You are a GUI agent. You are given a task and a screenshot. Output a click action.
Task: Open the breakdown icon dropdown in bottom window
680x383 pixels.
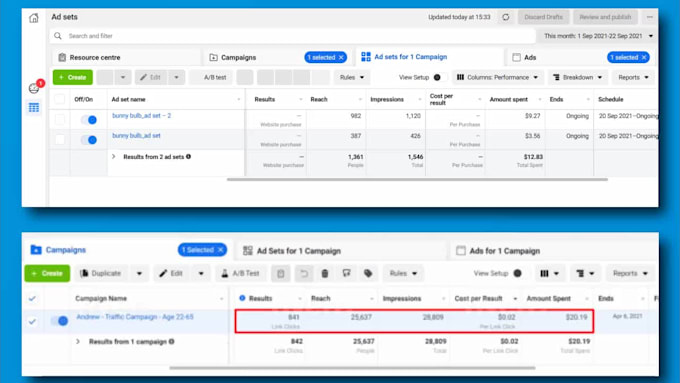pos(585,273)
